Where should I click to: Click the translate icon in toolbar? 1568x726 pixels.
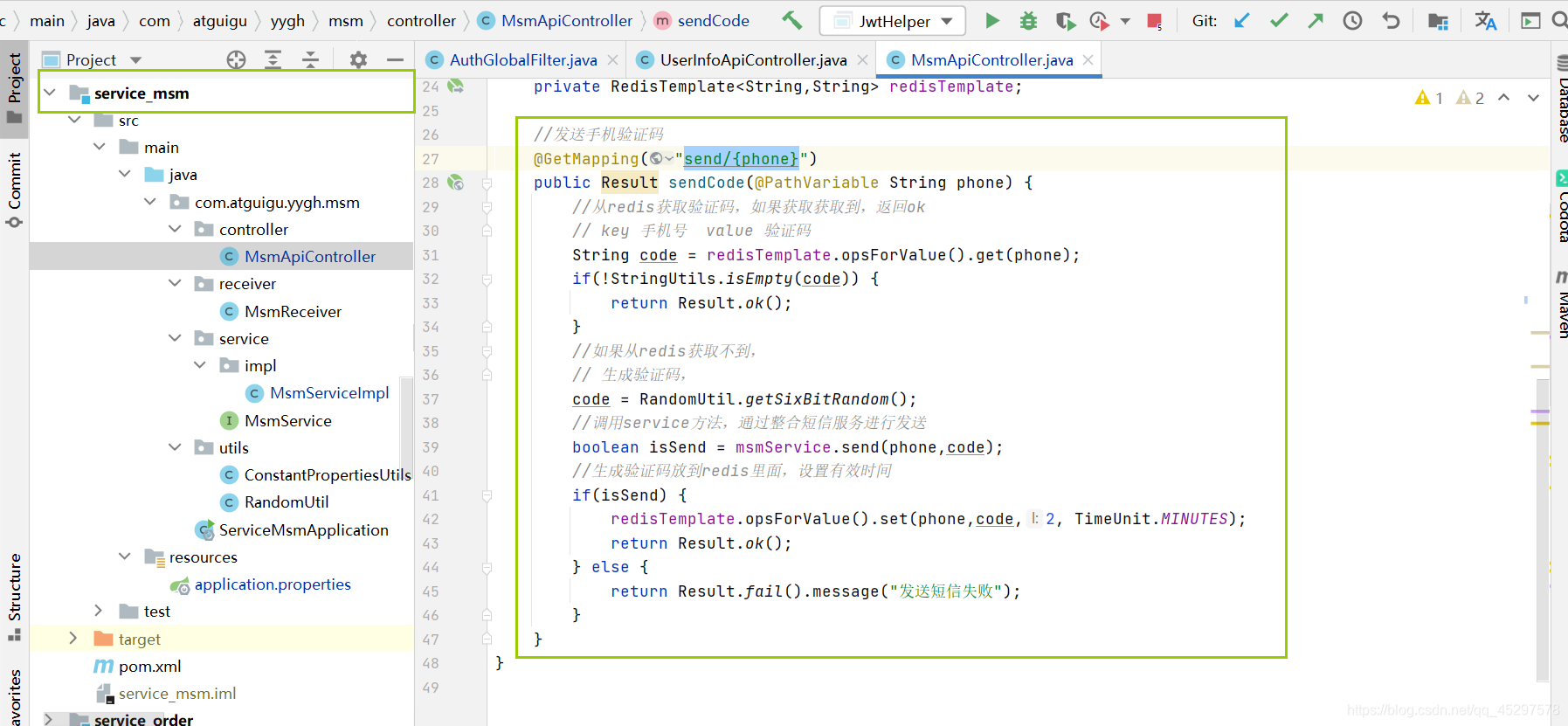point(1485,20)
